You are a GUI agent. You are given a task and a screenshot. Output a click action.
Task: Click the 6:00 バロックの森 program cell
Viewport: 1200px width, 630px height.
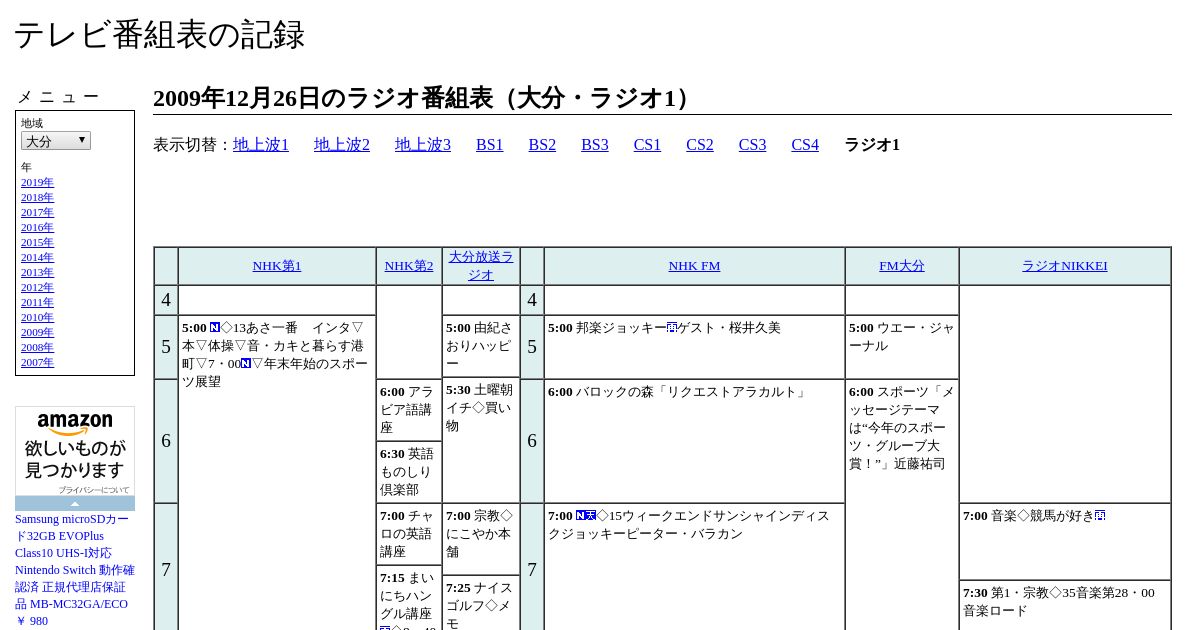(694, 441)
